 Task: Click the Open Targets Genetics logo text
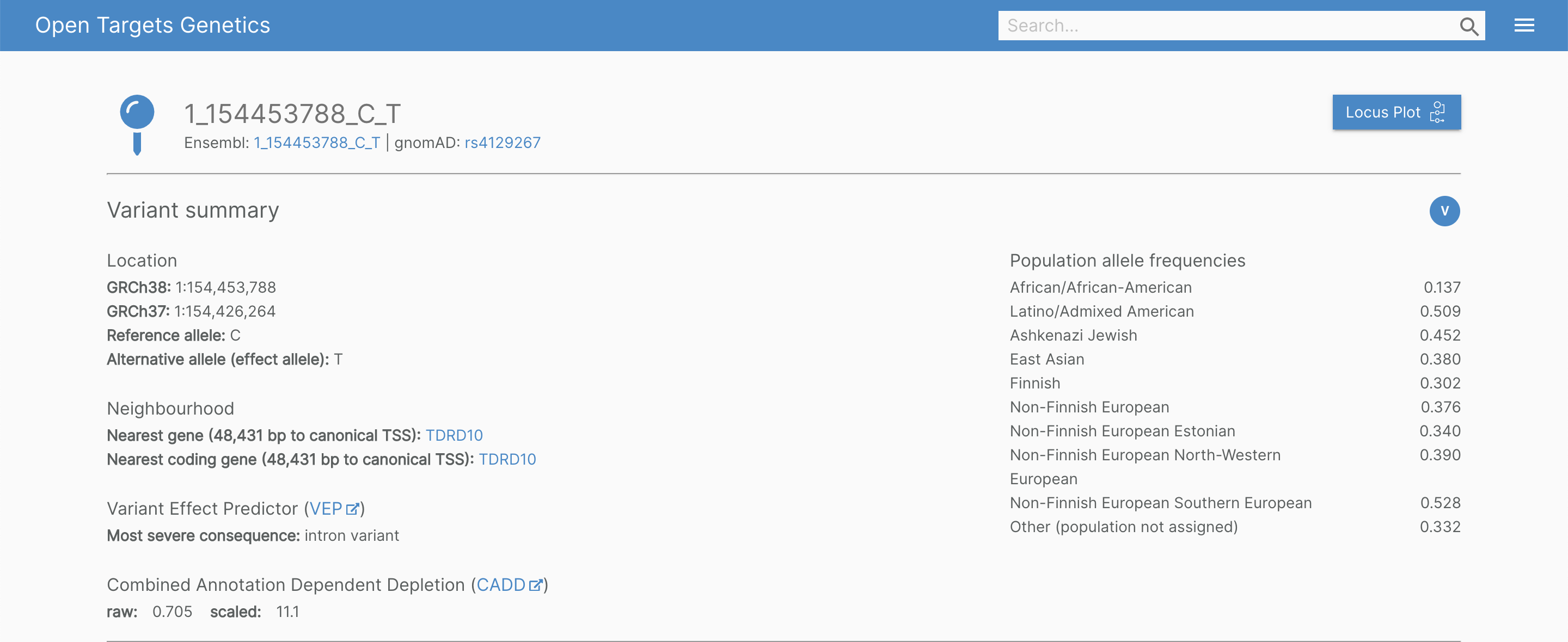tap(153, 25)
